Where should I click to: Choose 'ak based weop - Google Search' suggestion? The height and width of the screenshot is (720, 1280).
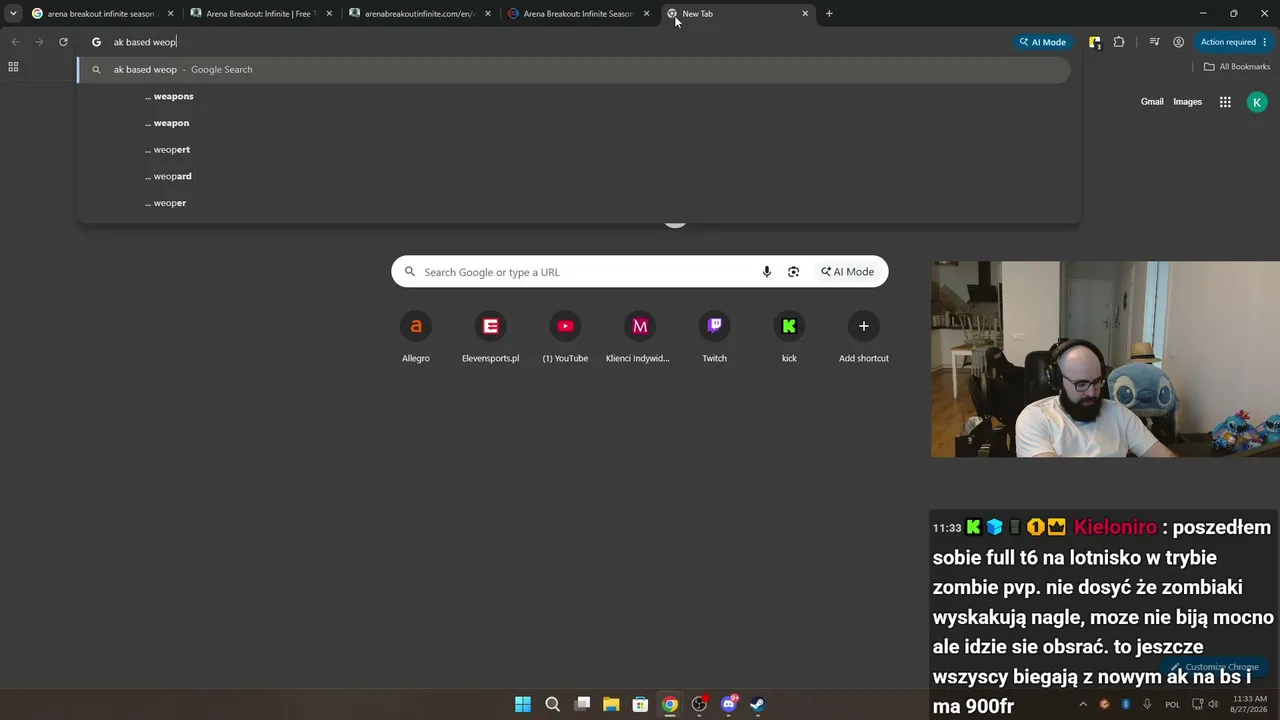[574, 70]
